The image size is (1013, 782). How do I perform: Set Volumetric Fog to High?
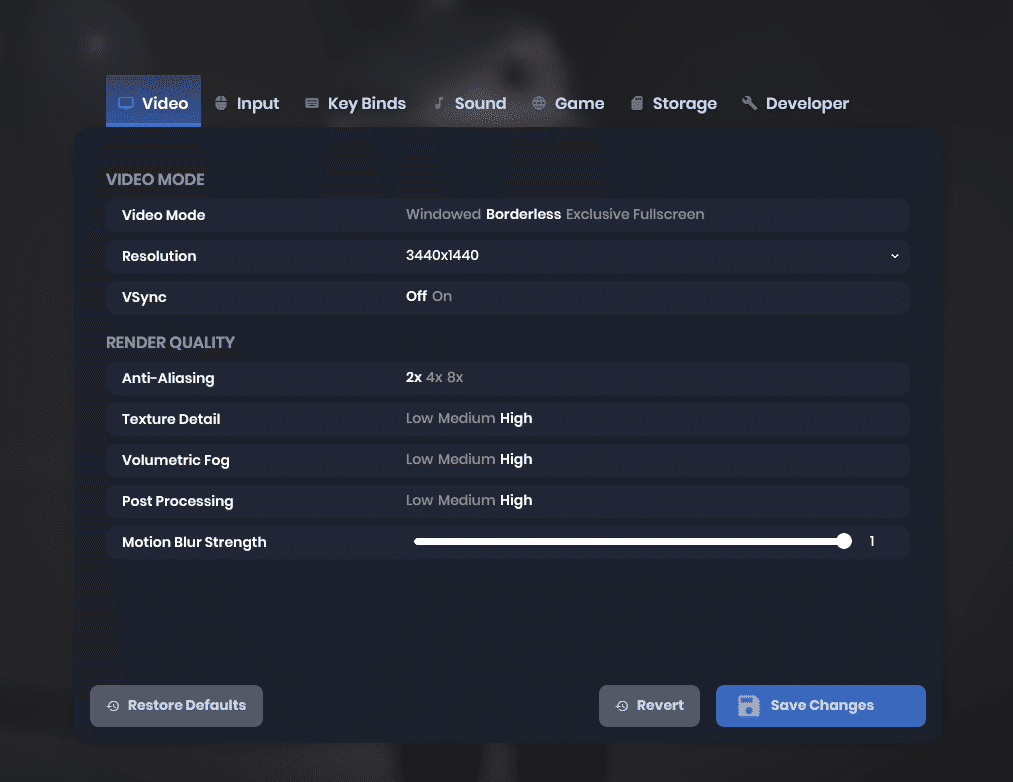516,460
